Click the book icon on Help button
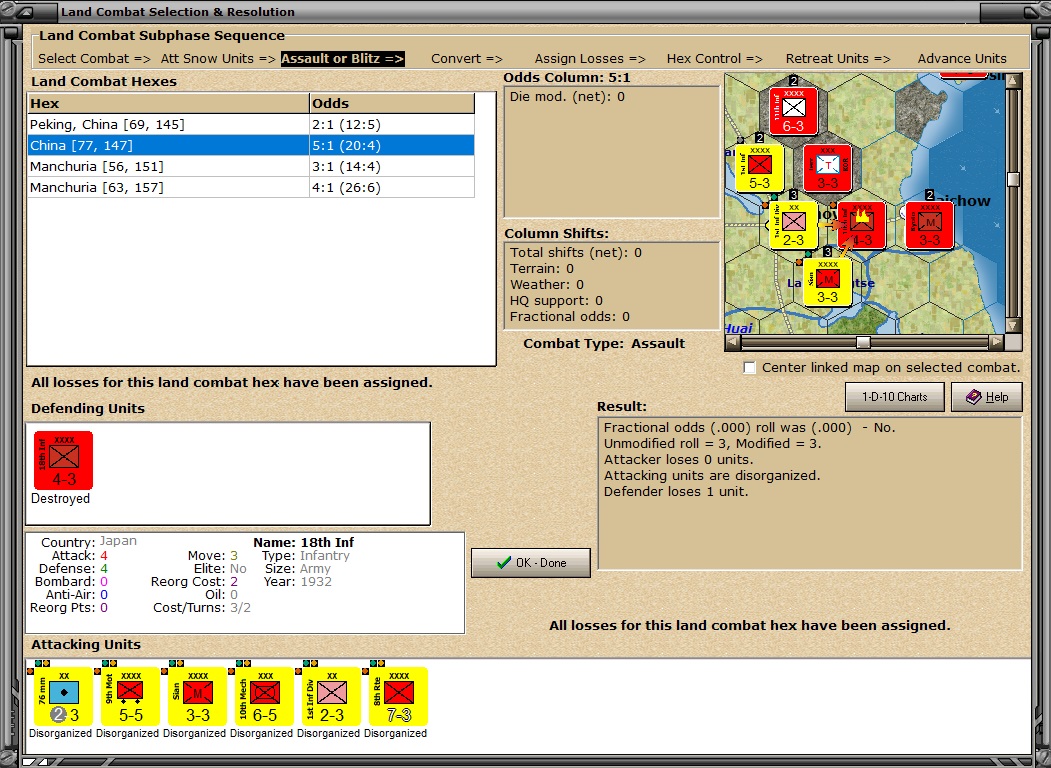The image size is (1051, 768). pyautogui.click(x=973, y=397)
